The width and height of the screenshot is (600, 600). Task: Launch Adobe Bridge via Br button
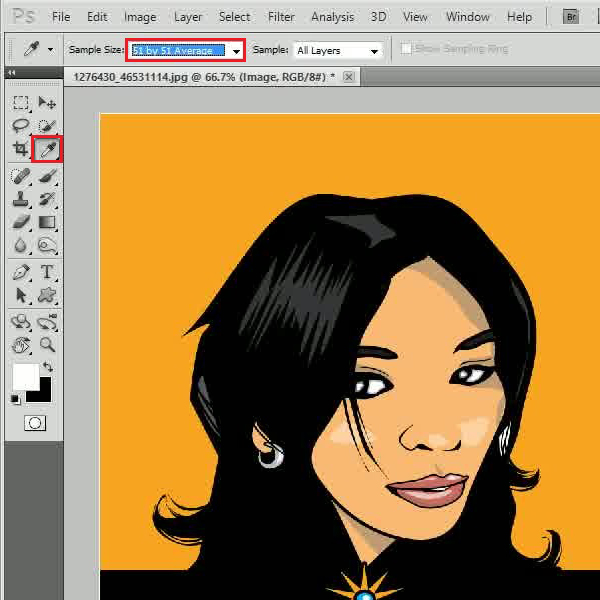click(571, 17)
